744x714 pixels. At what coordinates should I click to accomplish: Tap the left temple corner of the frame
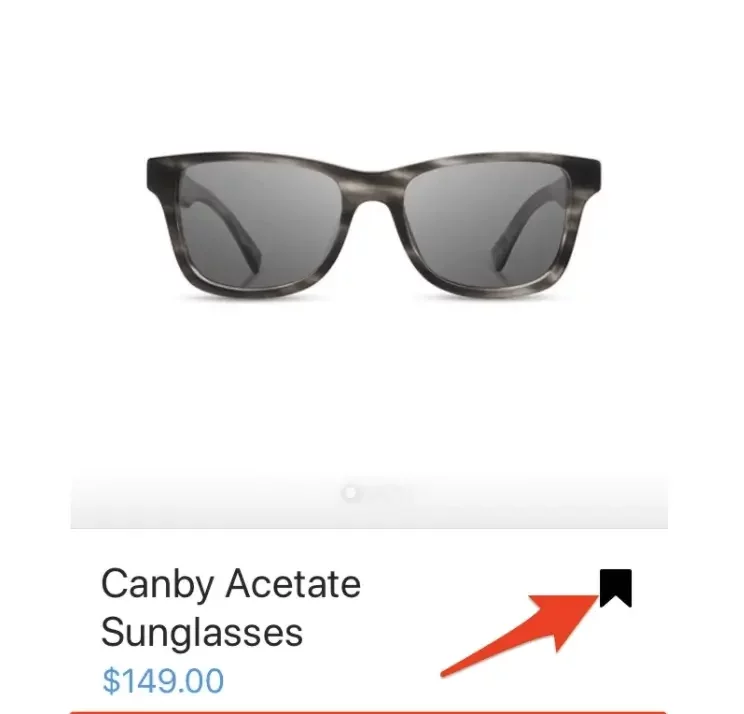coord(161,178)
